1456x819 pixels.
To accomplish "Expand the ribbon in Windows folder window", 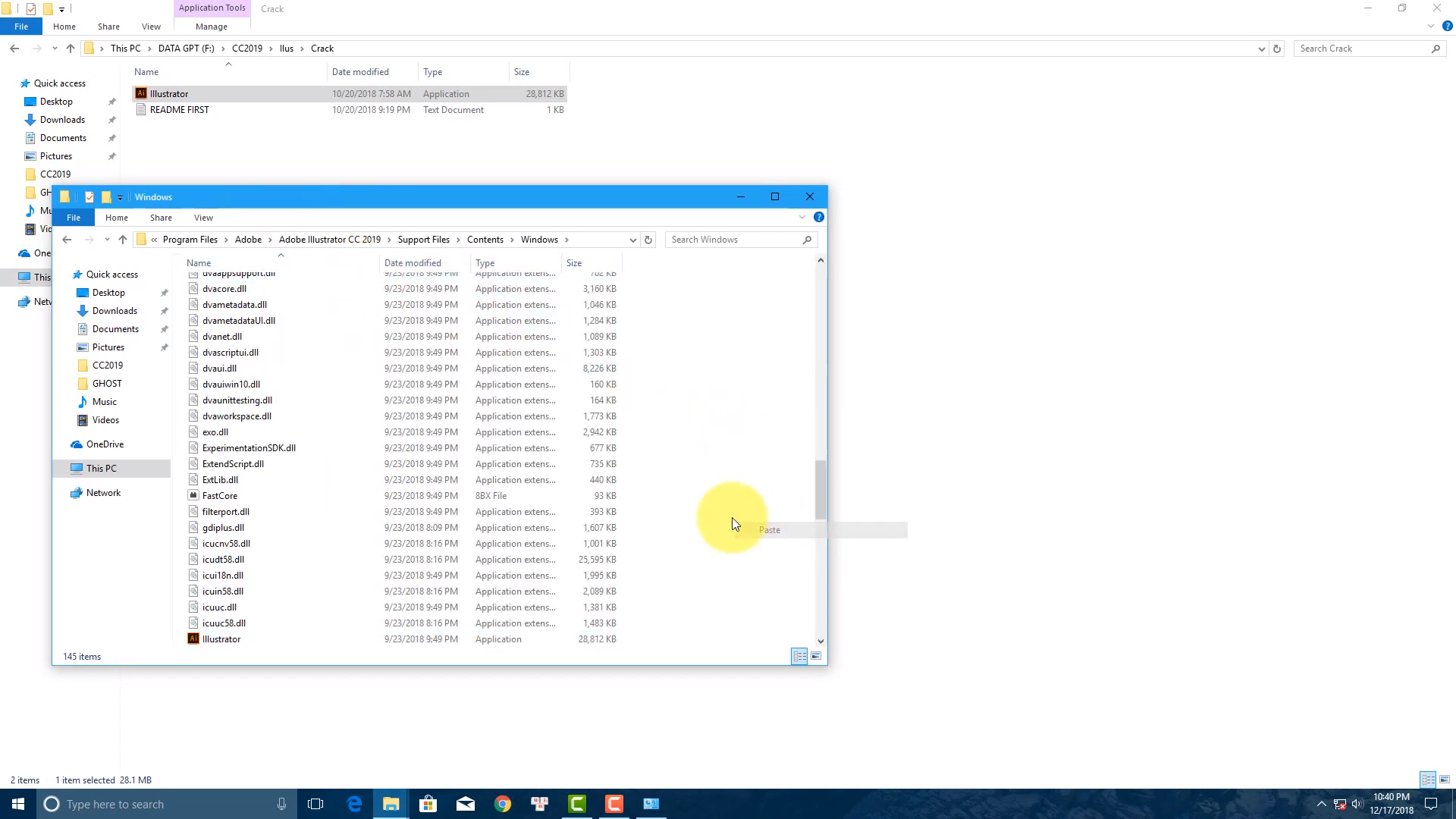I will click(x=802, y=218).
